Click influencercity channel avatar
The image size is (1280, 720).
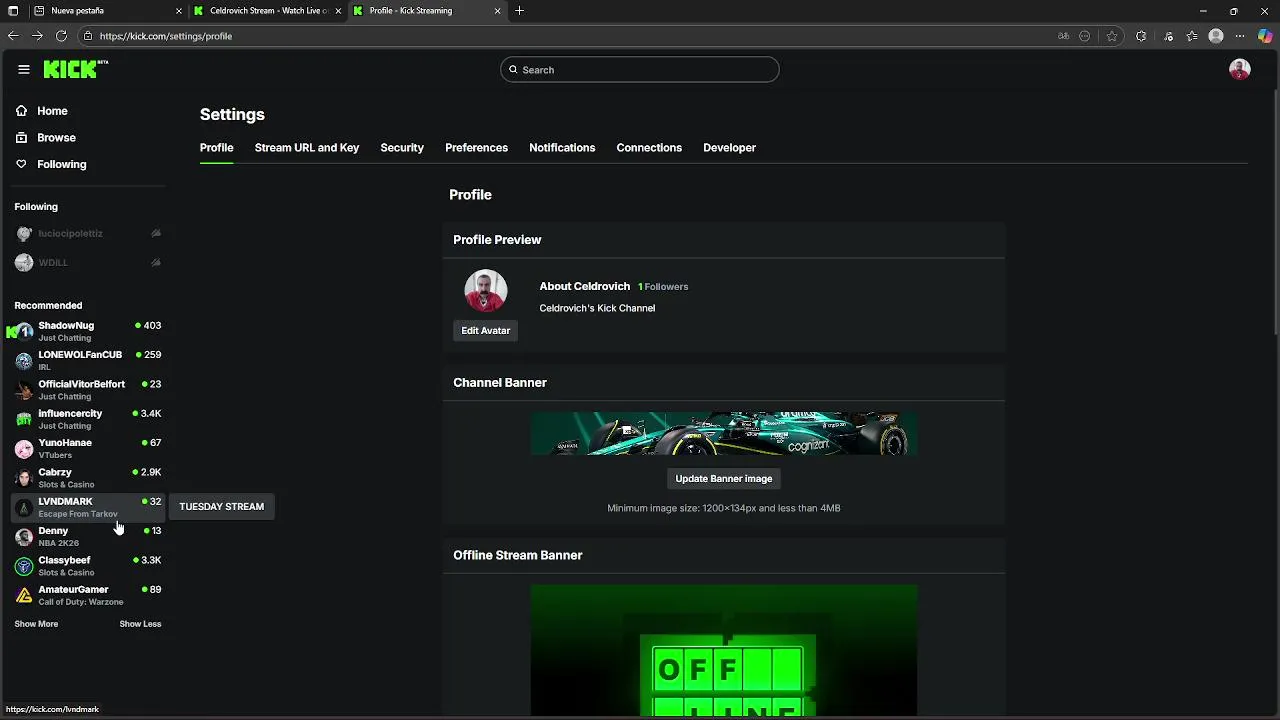tap(24, 419)
